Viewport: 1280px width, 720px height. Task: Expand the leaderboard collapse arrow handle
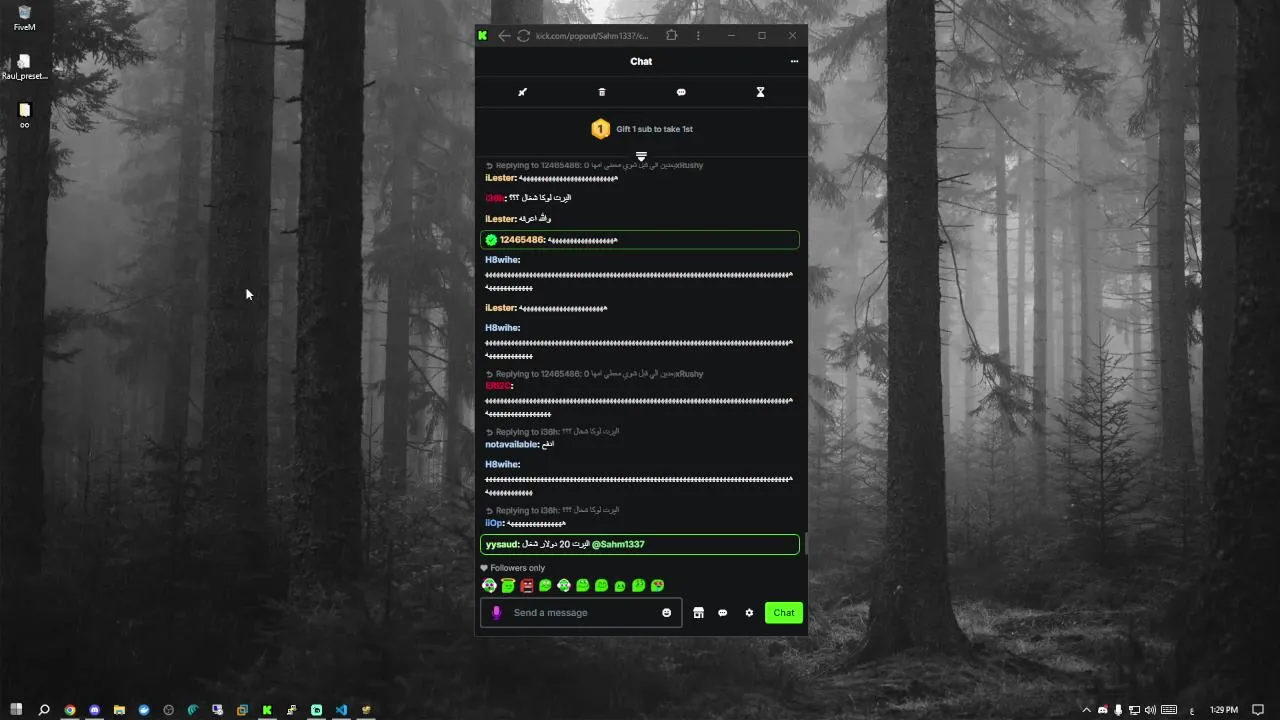641,156
